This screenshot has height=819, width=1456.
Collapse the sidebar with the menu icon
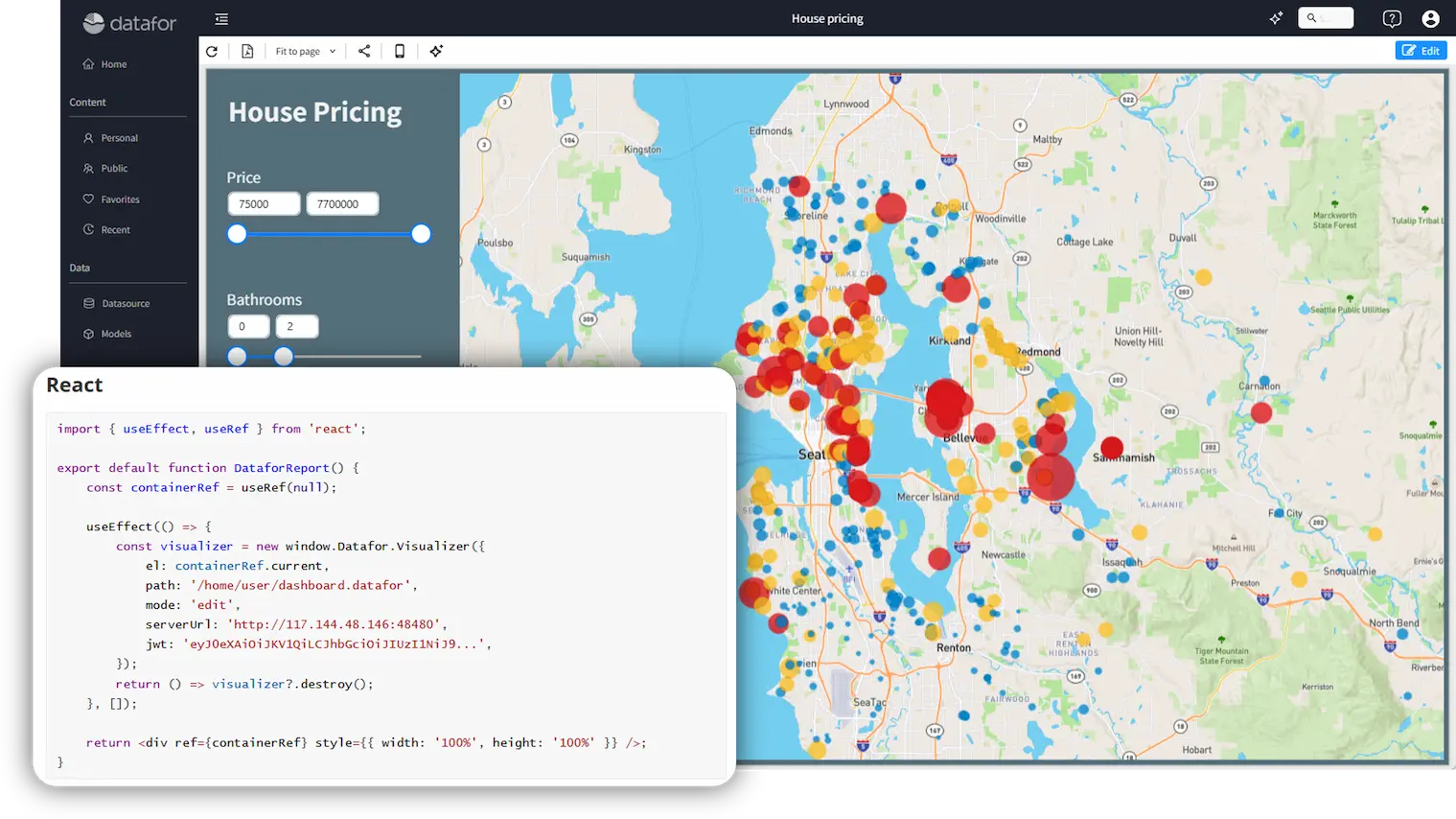tap(221, 19)
